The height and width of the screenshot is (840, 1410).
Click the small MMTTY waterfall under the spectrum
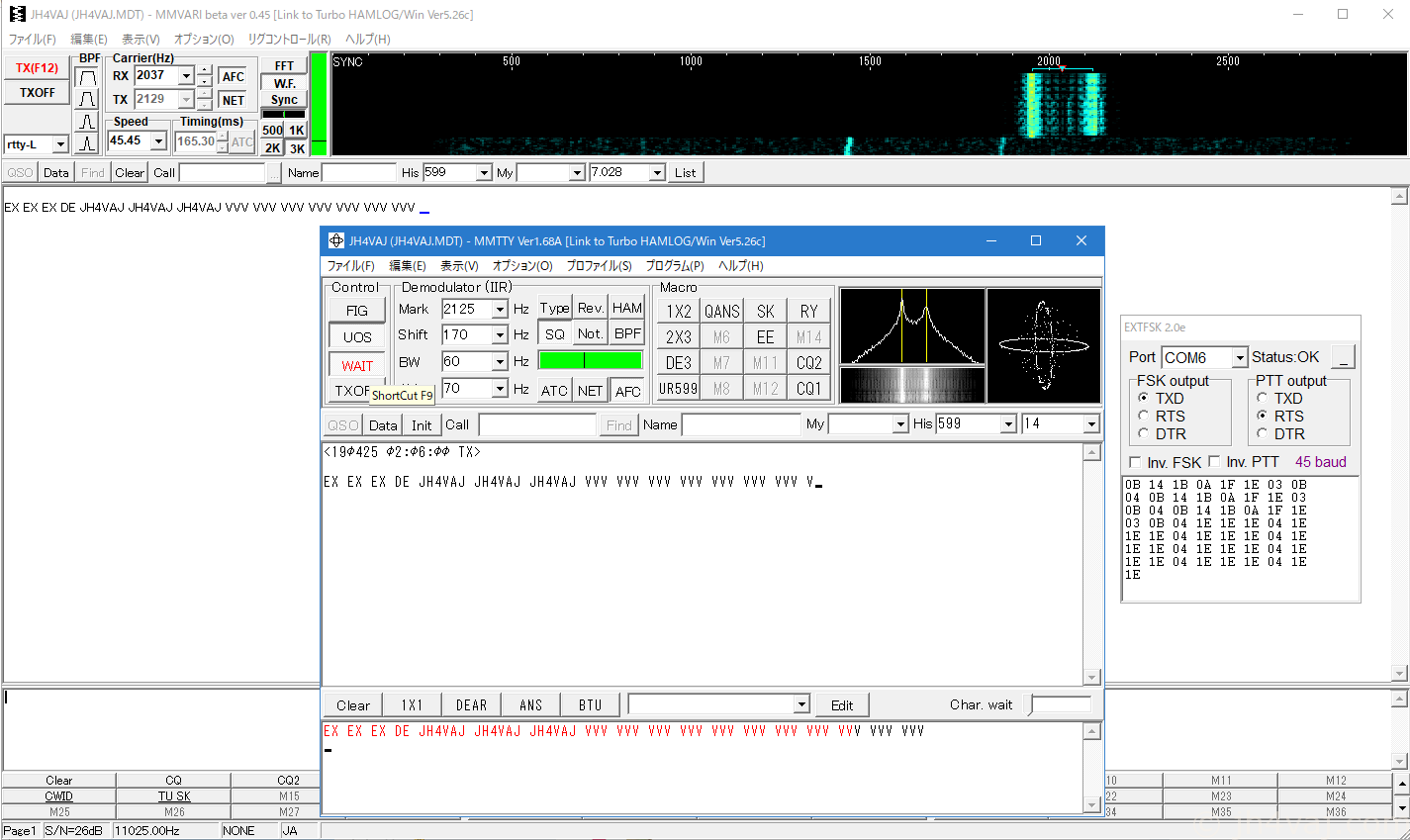point(911,385)
